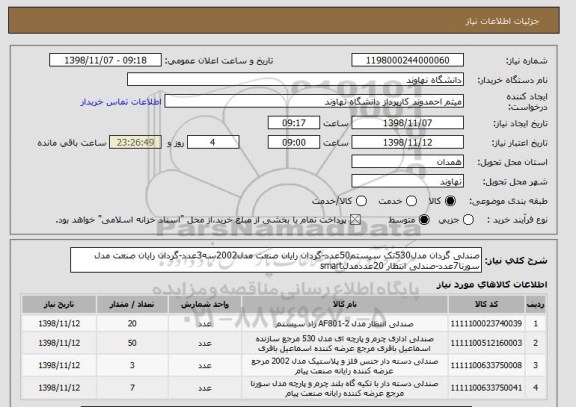The height and width of the screenshot is (407, 576).
Task: Click the validity date field 1398/11/12
Action: [407, 142]
